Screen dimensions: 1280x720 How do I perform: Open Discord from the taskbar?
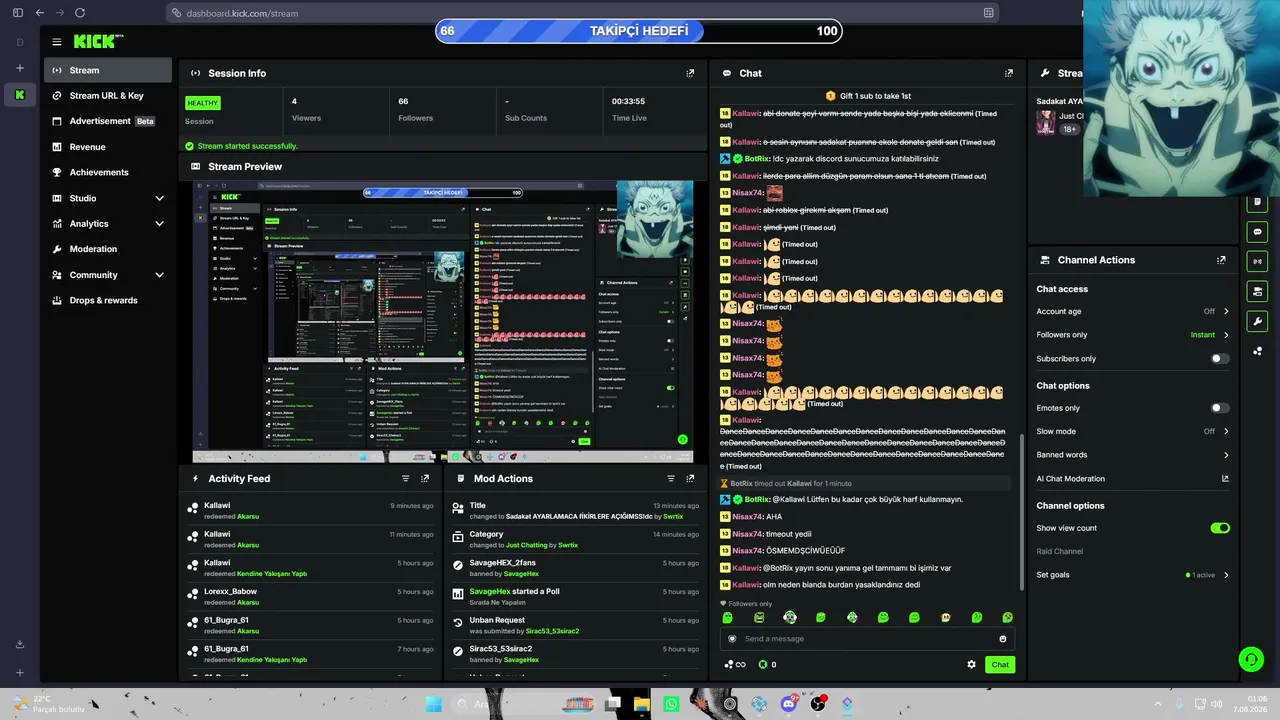[789, 704]
